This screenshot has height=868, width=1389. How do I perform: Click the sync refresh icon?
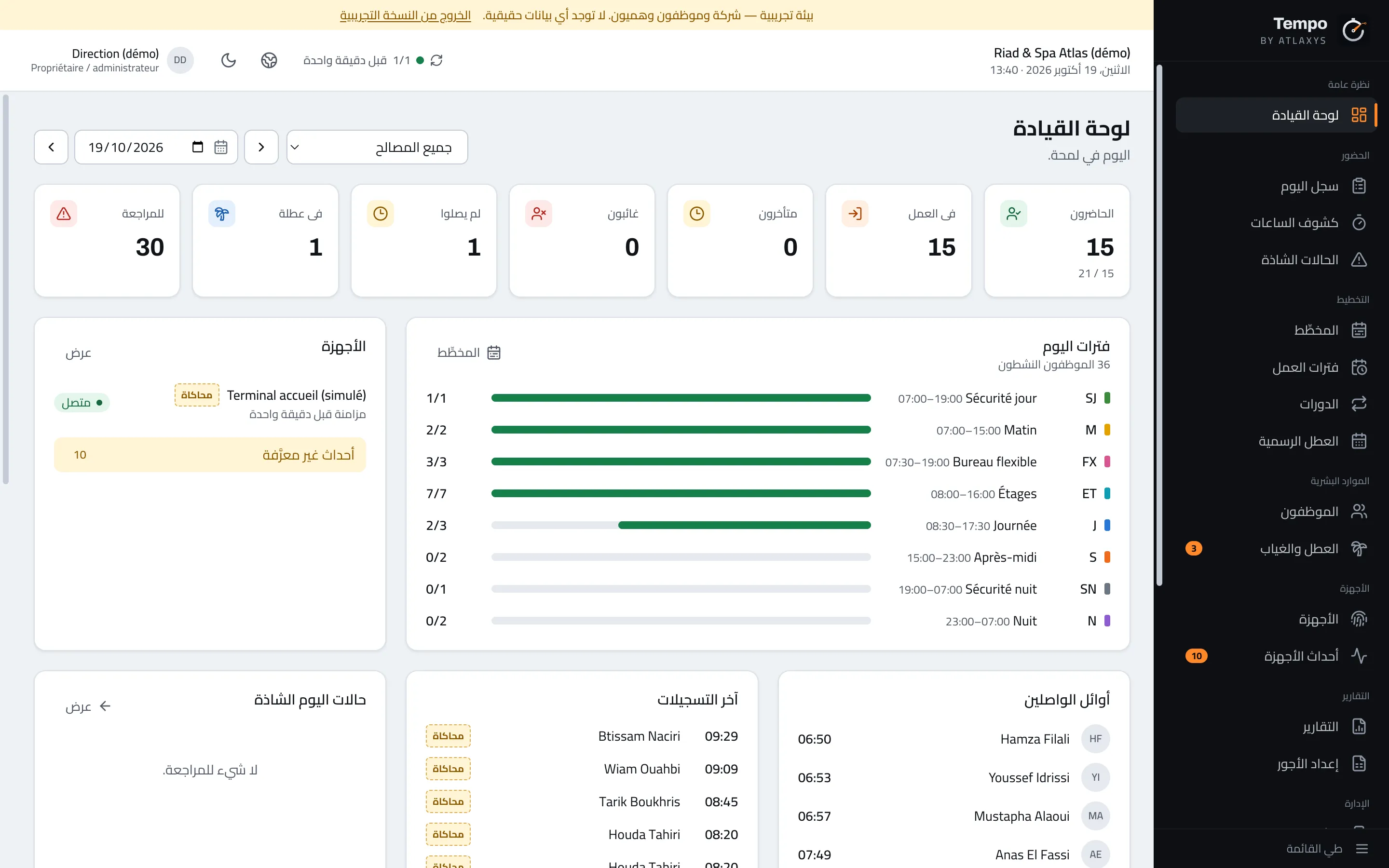437,60
